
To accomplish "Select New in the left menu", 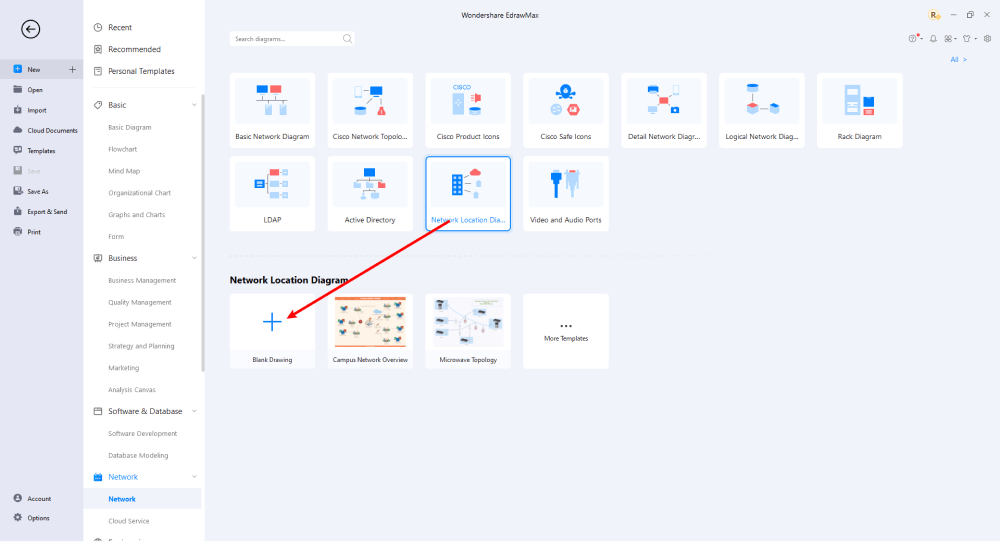I will [x=34, y=70].
